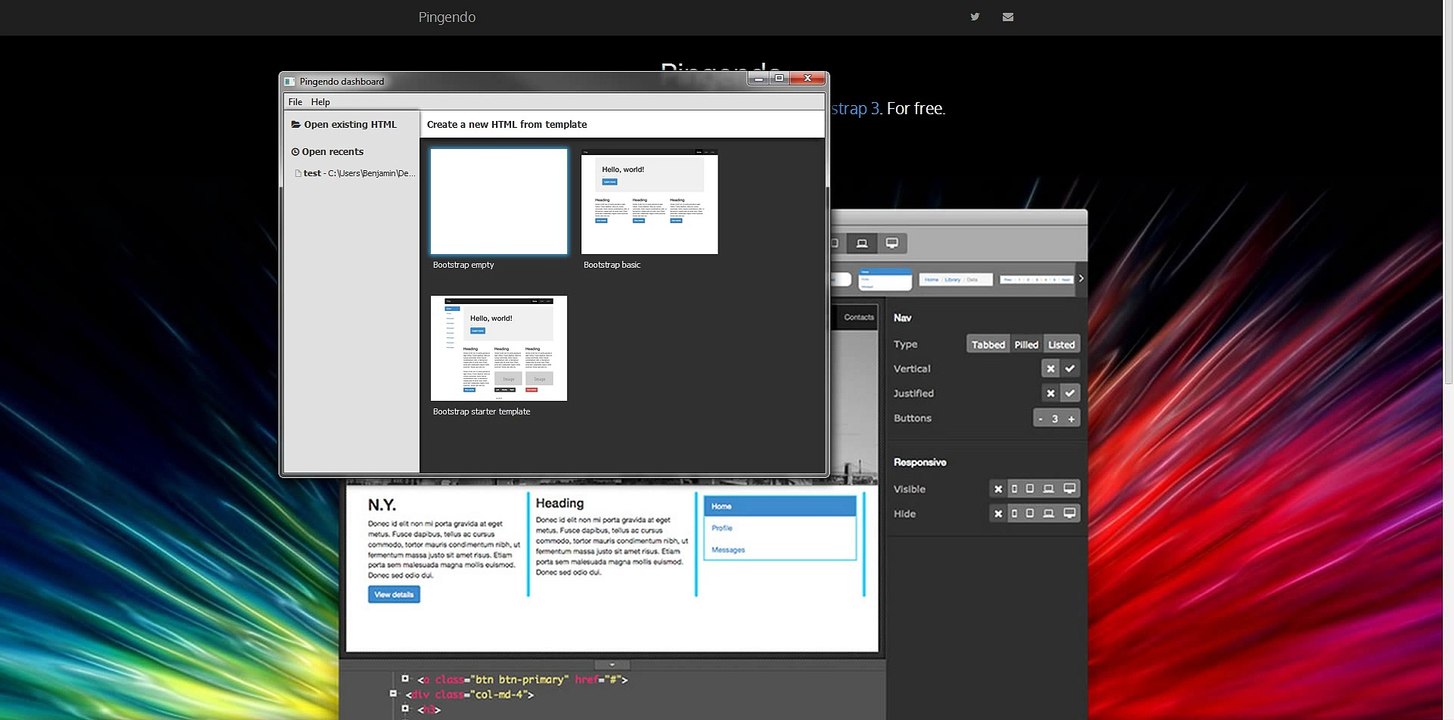Click the email envelope icon in top bar
The width and height of the screenshot is (1454, 720).
1008,17
